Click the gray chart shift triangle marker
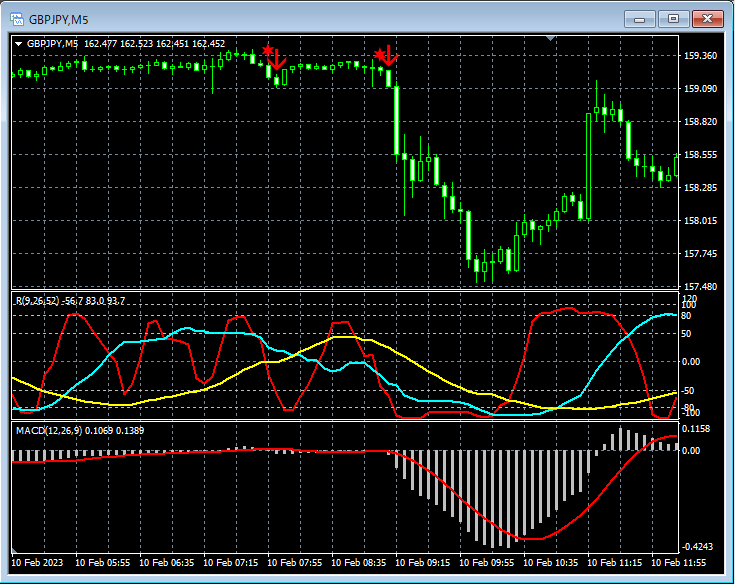736x584 pixels. point(548,38)
